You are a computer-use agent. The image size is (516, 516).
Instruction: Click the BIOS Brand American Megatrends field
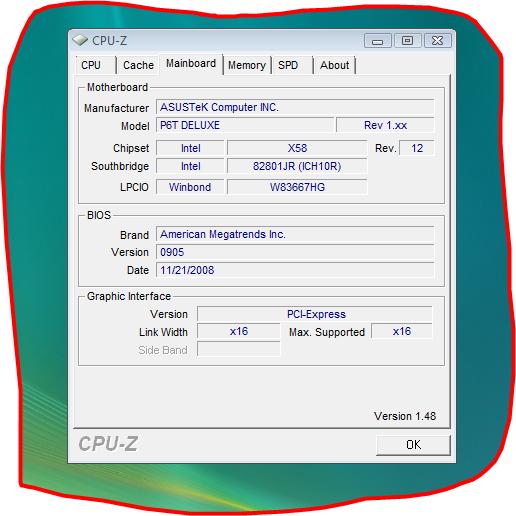pyautogui.click(x=295, y=234)
